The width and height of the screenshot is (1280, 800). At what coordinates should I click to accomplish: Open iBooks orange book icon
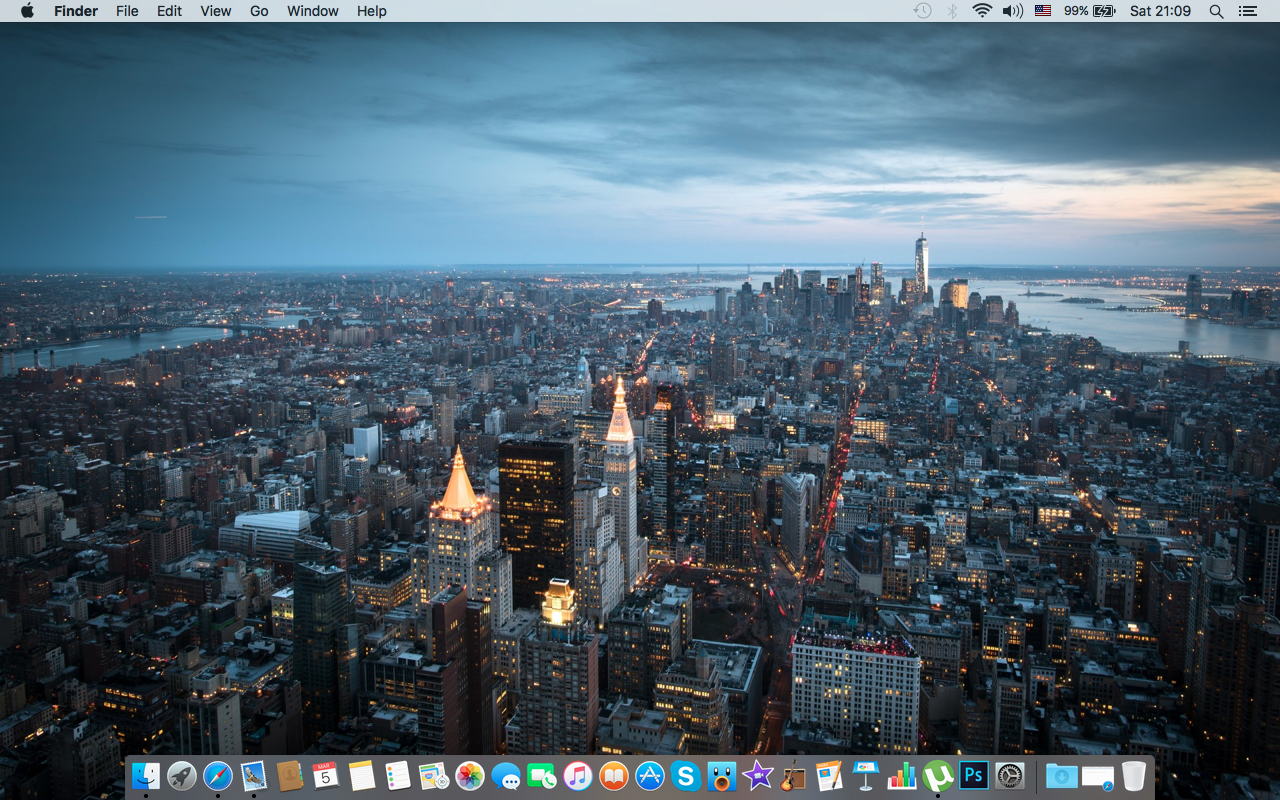(x=614, y=775)
